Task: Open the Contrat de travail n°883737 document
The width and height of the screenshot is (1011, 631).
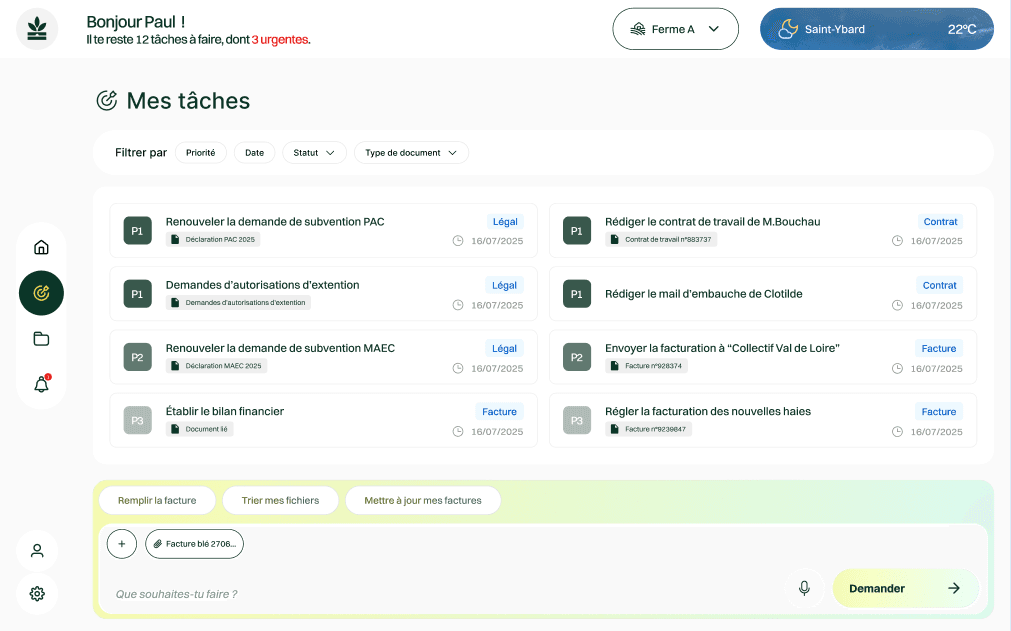Action: pos(661,239)
